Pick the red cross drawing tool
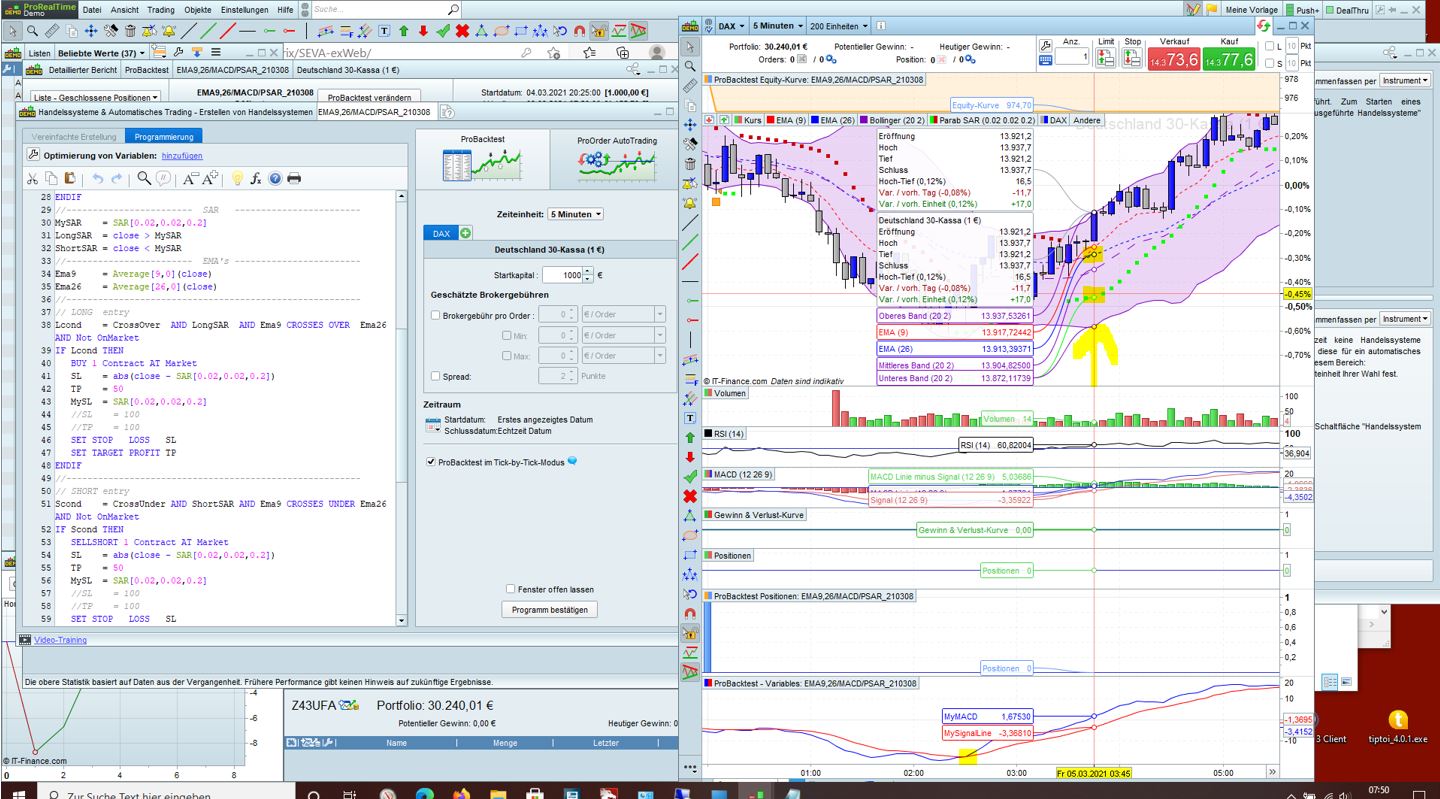The image size is (1440, 799). (462, 31)
